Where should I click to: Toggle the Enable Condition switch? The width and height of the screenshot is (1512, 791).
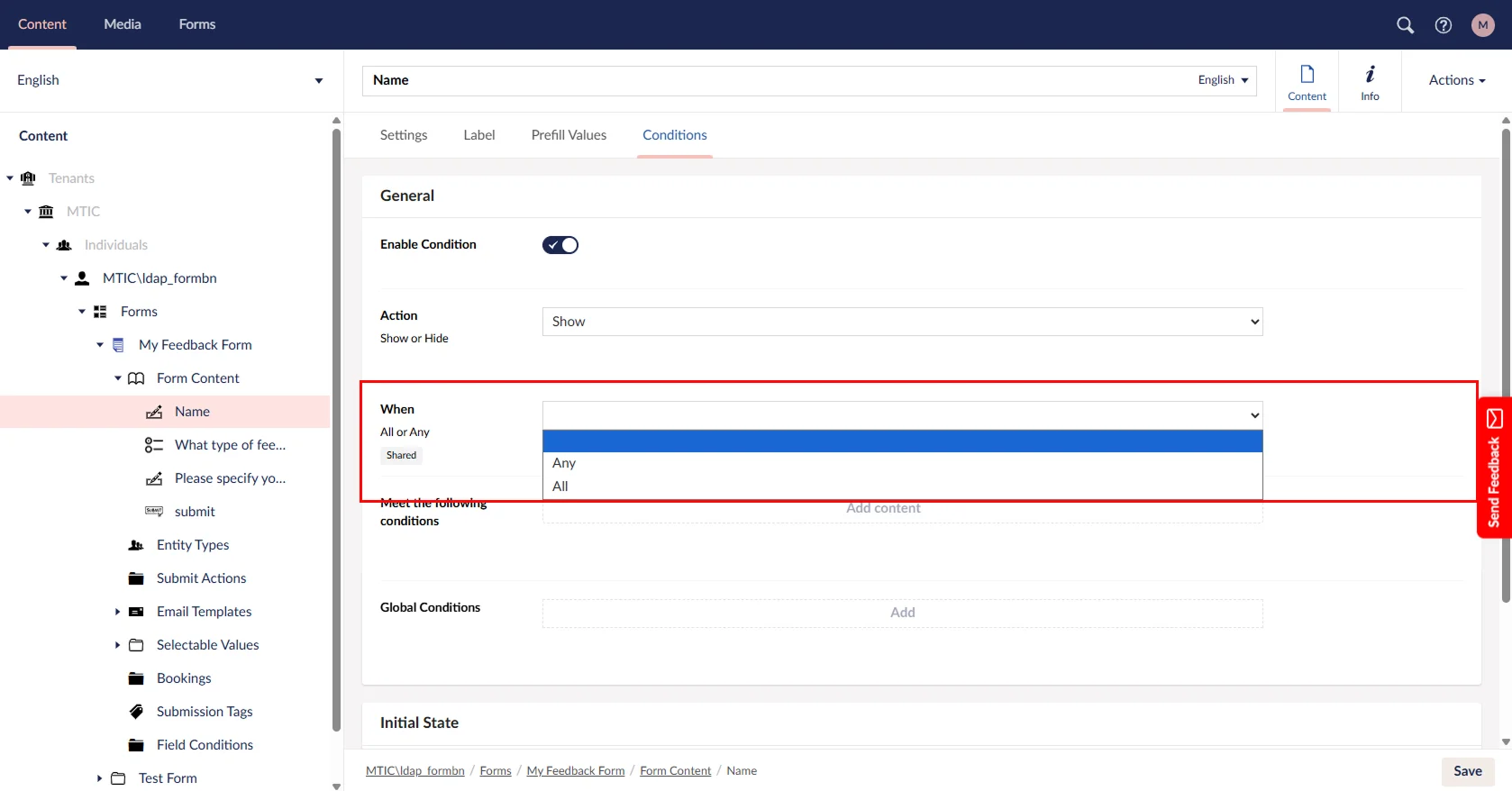[x=560, y=245]
